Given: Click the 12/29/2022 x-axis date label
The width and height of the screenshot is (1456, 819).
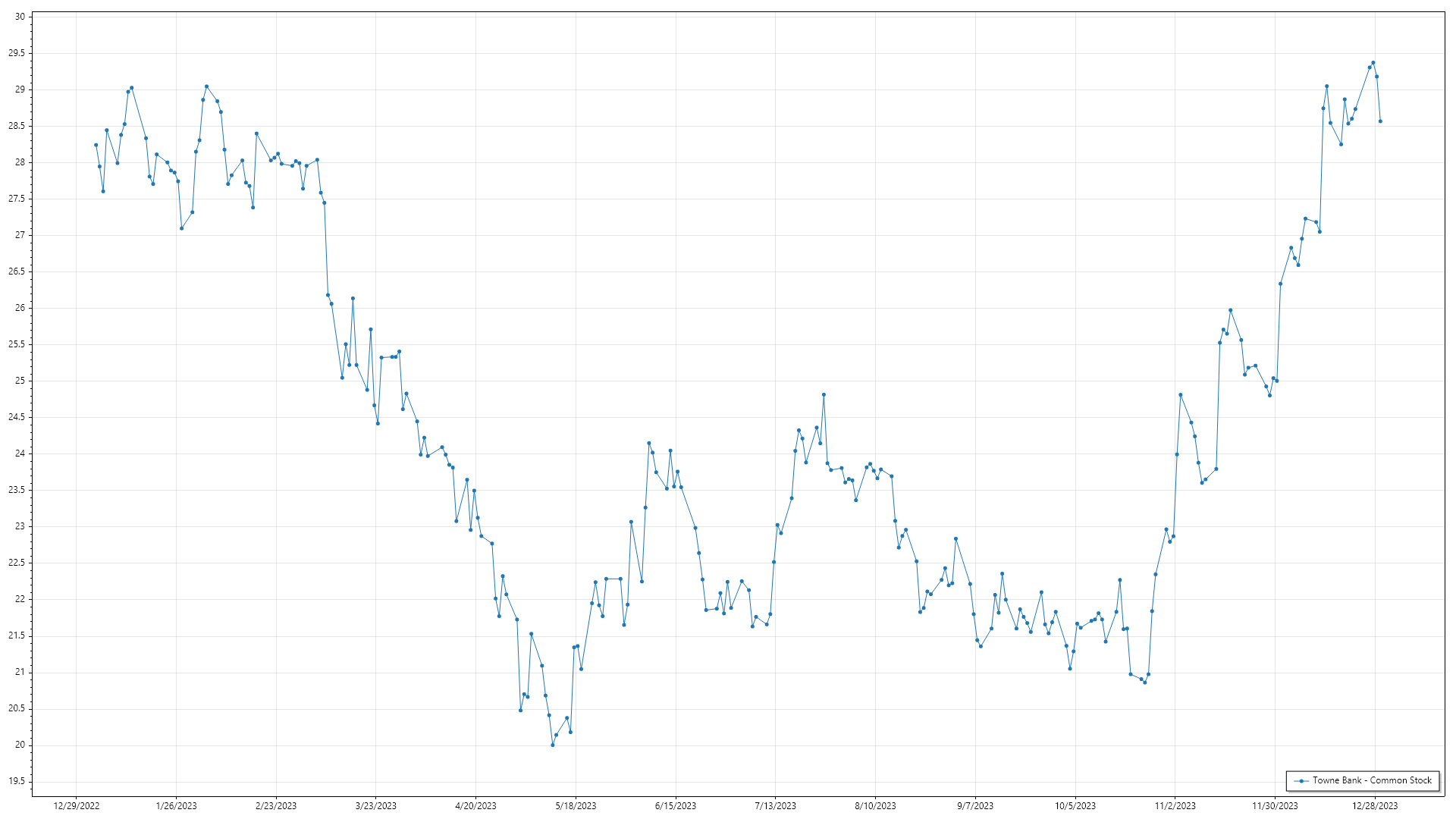Looking at the screenshot, I should point(77,806).
